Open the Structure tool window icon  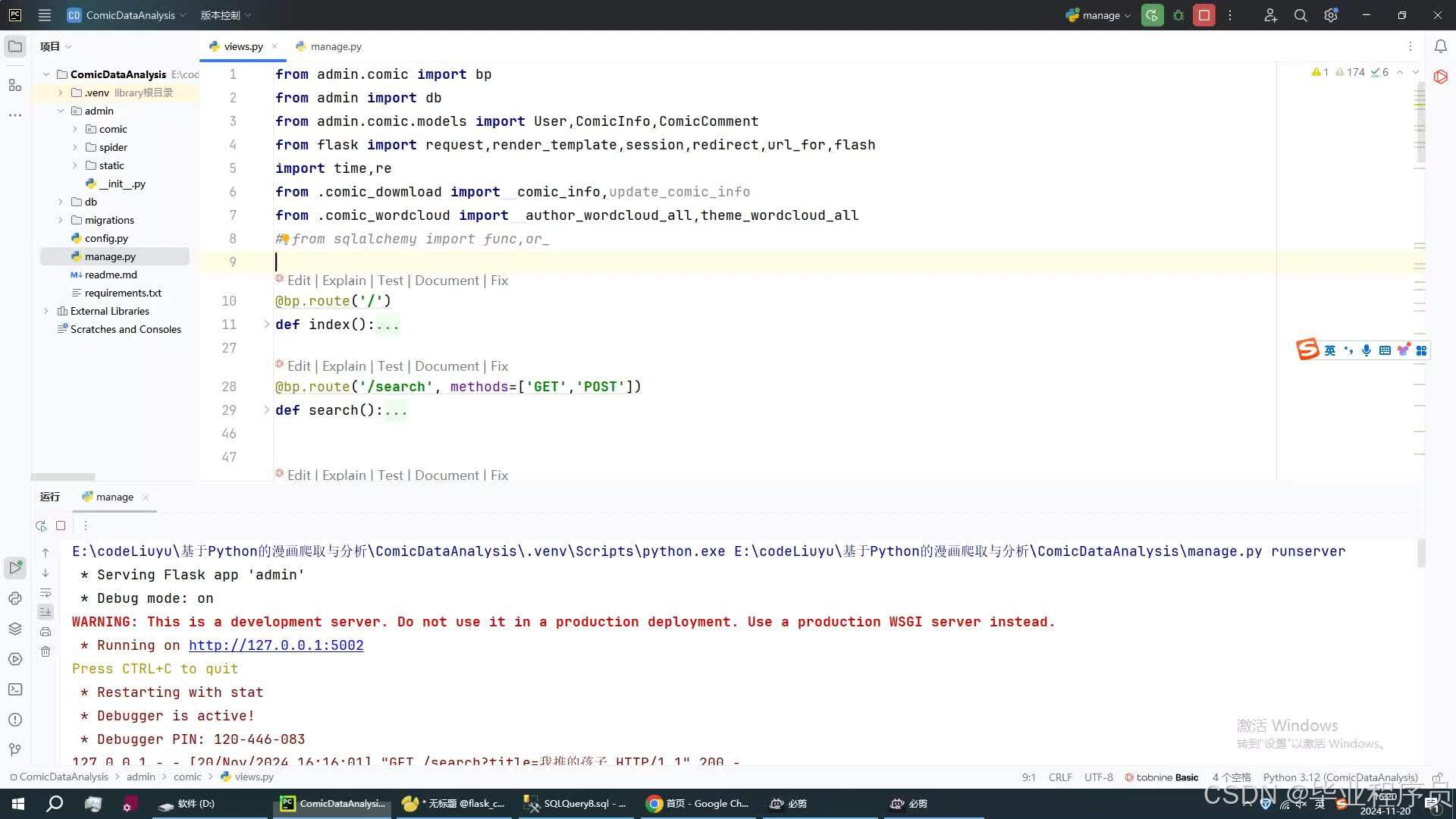tap(15, 85)
